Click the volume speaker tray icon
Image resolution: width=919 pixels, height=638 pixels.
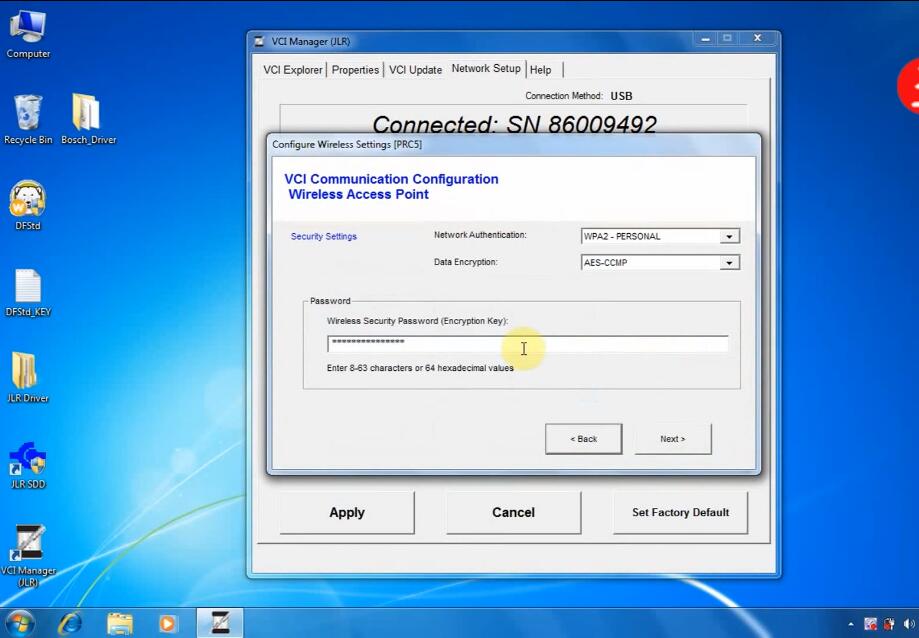[x=910, y=624]
